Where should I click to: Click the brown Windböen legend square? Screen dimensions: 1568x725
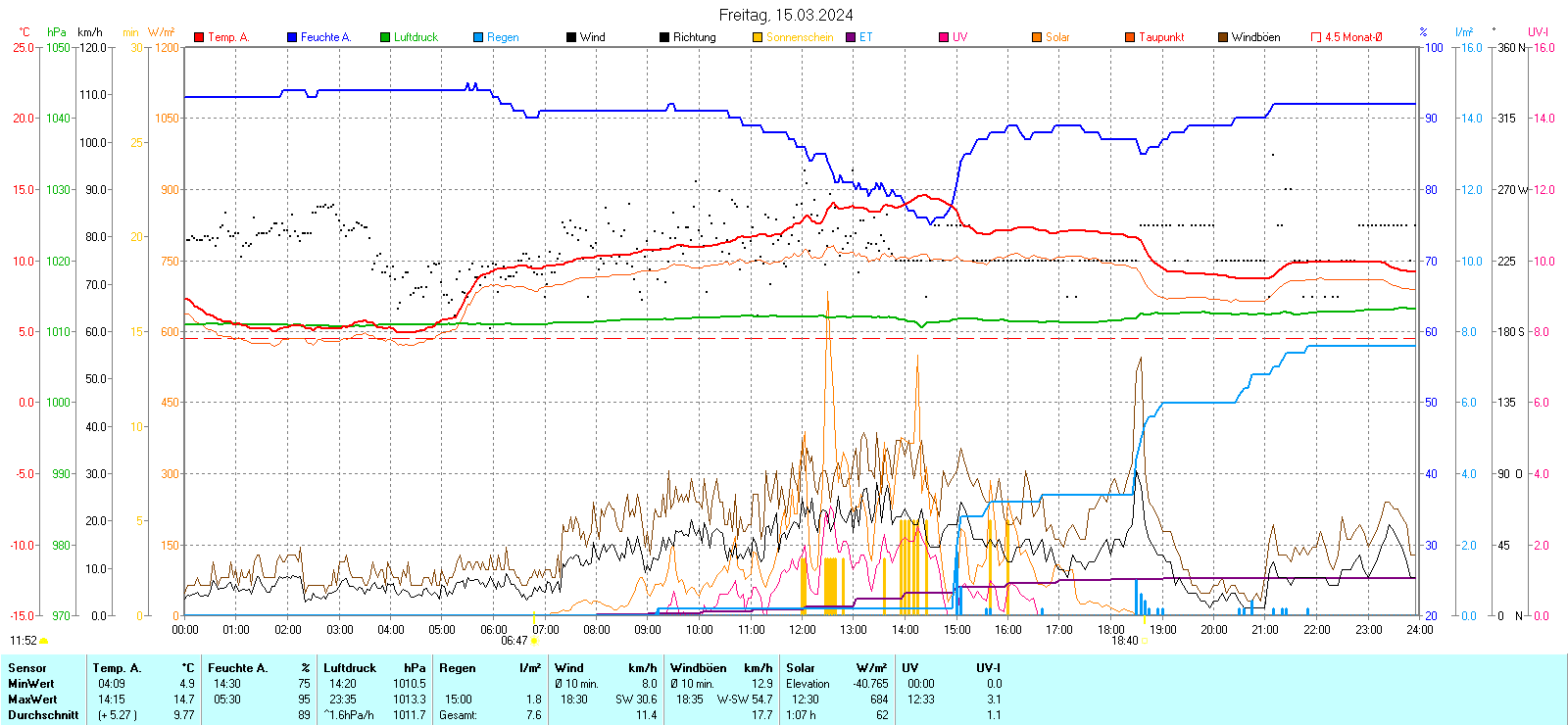[x=1223, y=37]
